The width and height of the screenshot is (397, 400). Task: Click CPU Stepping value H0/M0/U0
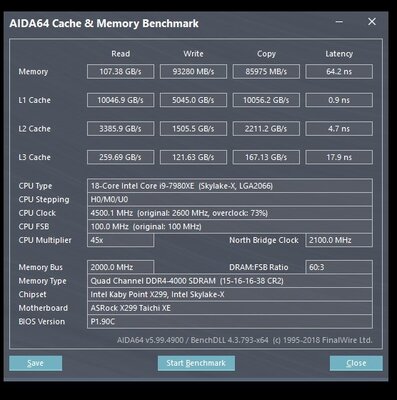pyautogui.click(x=230, y=199)
